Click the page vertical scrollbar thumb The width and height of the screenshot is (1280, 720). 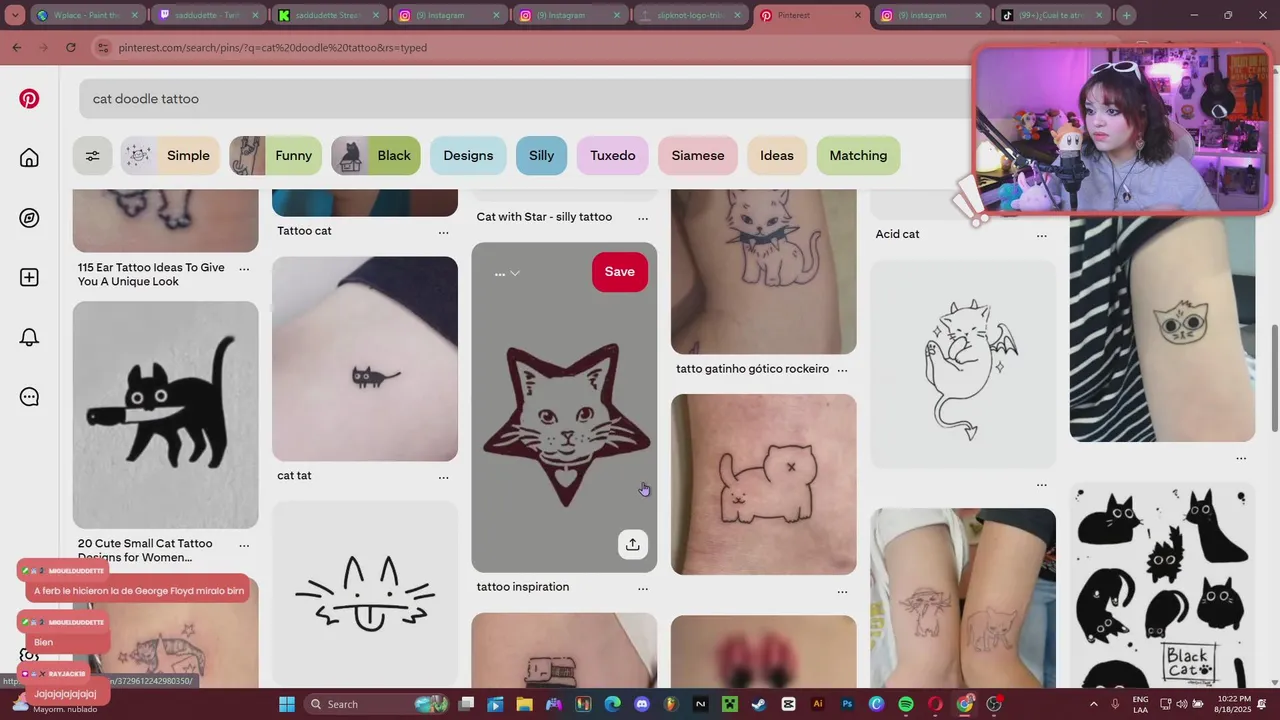pyautogui.click(x=1273, y=378)
